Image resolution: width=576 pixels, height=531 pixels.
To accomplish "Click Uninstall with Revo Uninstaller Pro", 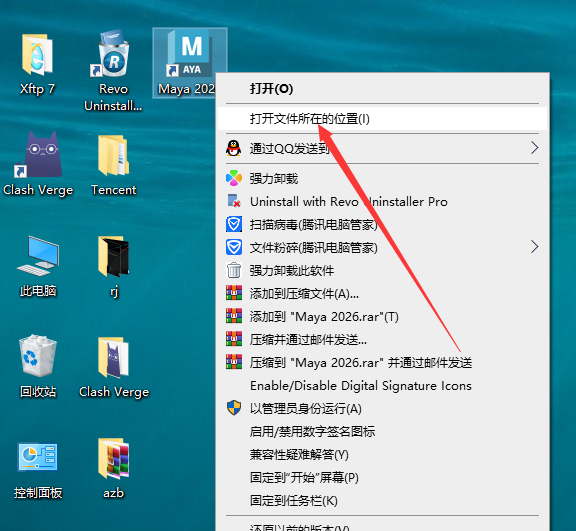I will pos(382,202).
